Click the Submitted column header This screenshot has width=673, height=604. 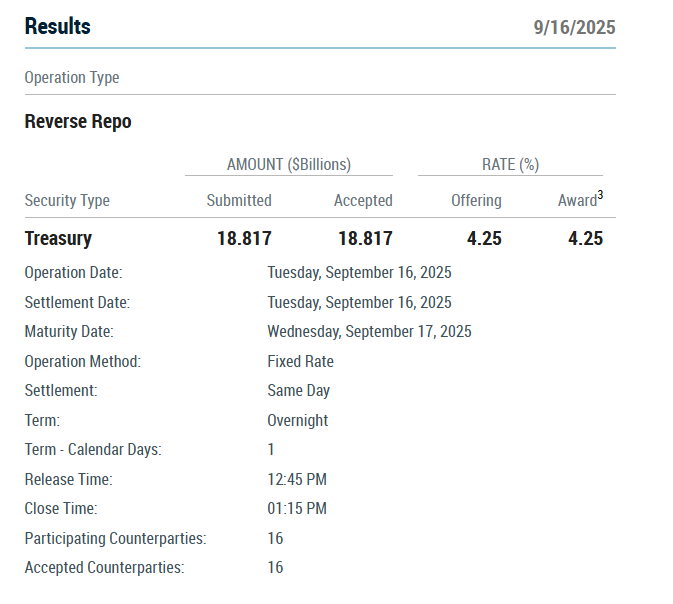pos(239,200)
